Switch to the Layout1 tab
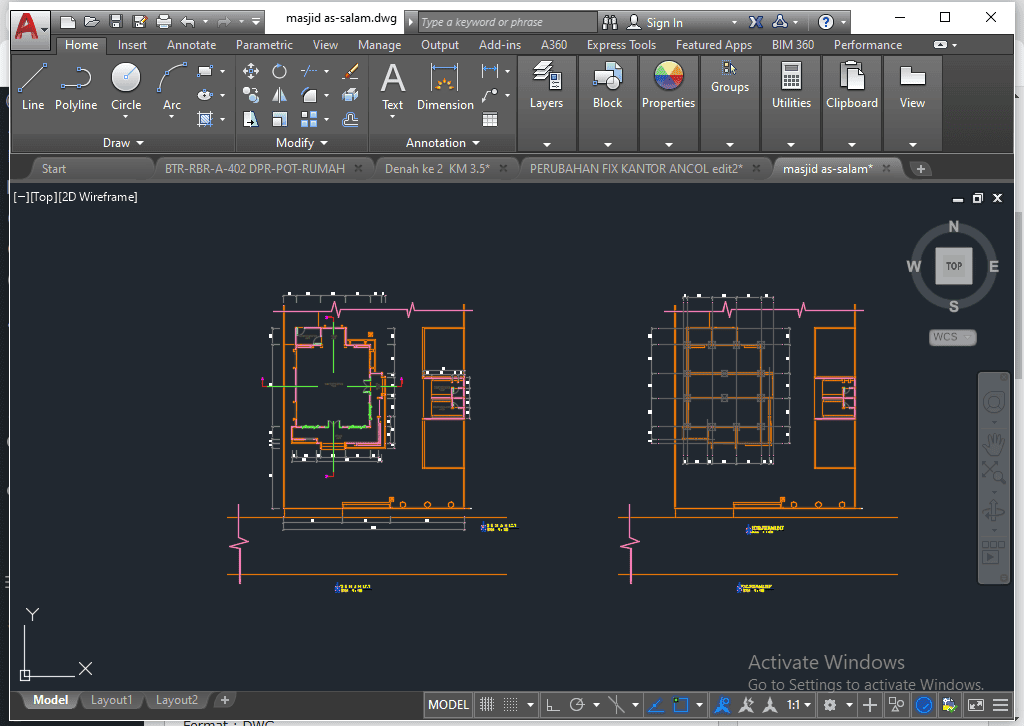Screen dimensions: 1024x726 pyautogui.click(x=112, y=700)
